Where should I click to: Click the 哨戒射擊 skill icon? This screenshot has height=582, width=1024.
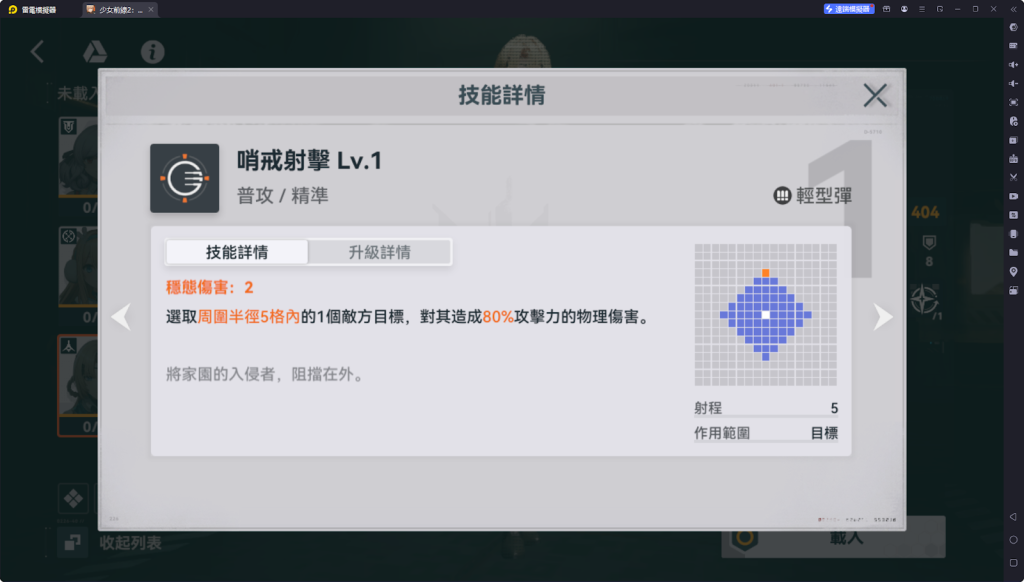point(185,178)
